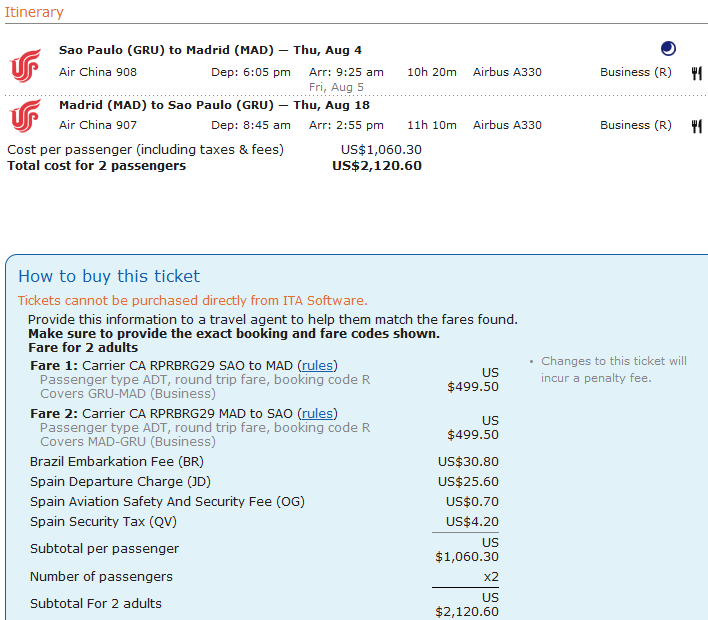The height and width of the screenshot is (620, 708).
Task: Click the penalty fee notice about ticket changes
Action: click(x=613, y=369)
